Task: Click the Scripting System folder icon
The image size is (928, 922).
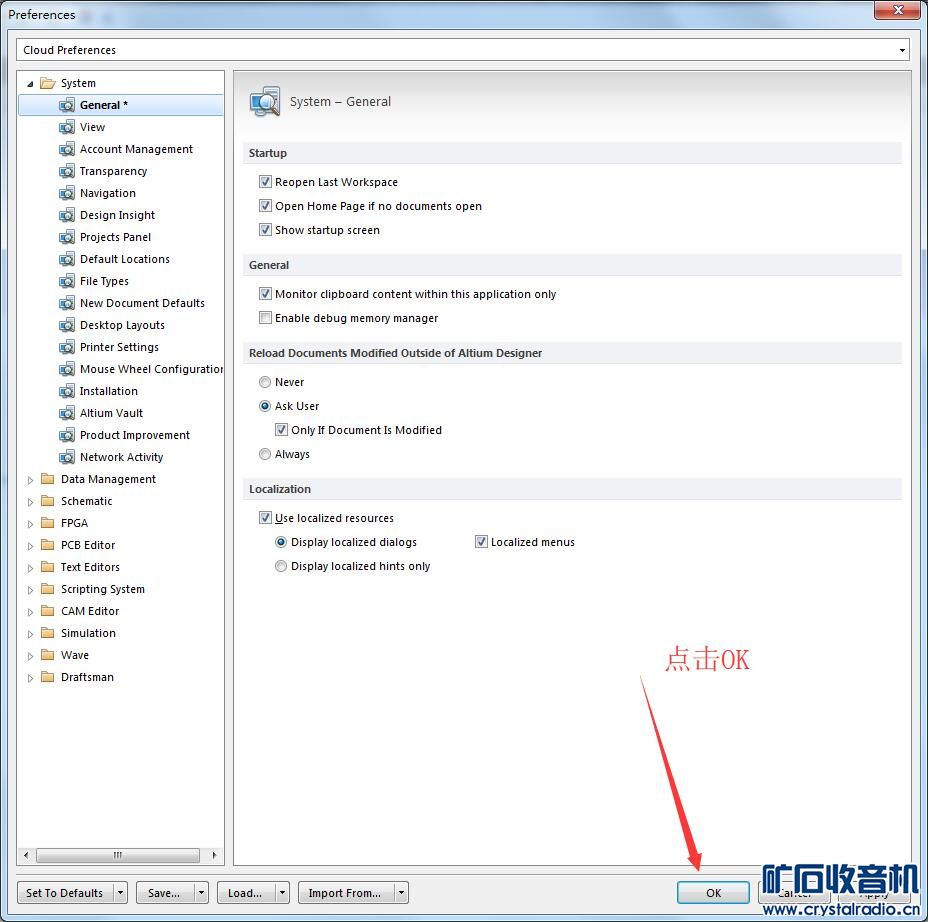Action: pyautogui.click(x=47, y=589)
